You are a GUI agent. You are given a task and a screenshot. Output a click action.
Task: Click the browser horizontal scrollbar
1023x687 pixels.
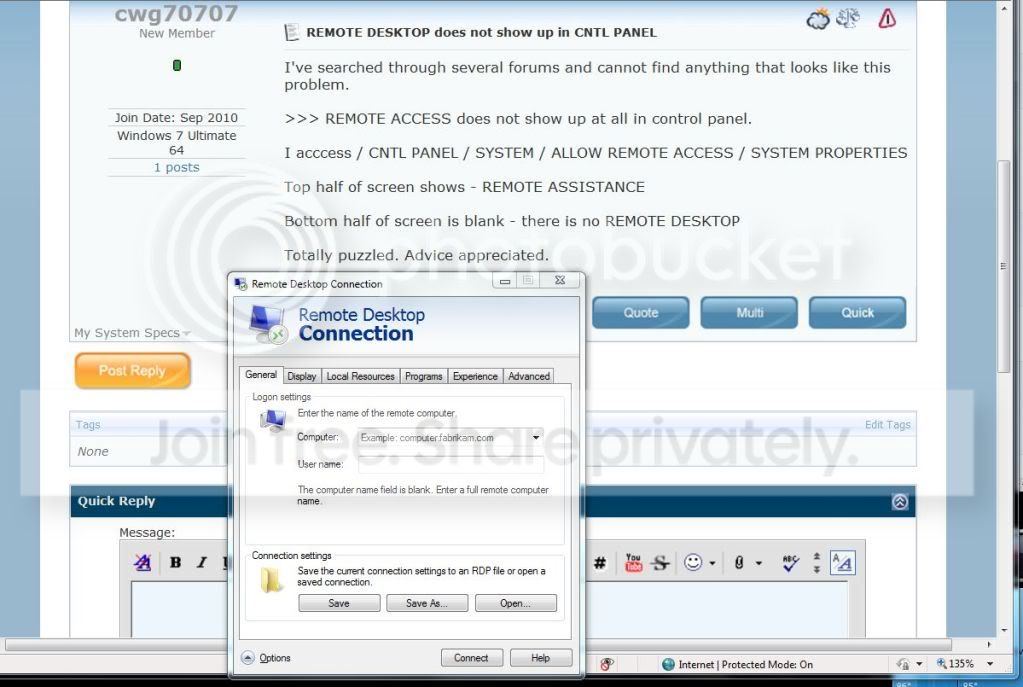(x=478, y=644)
